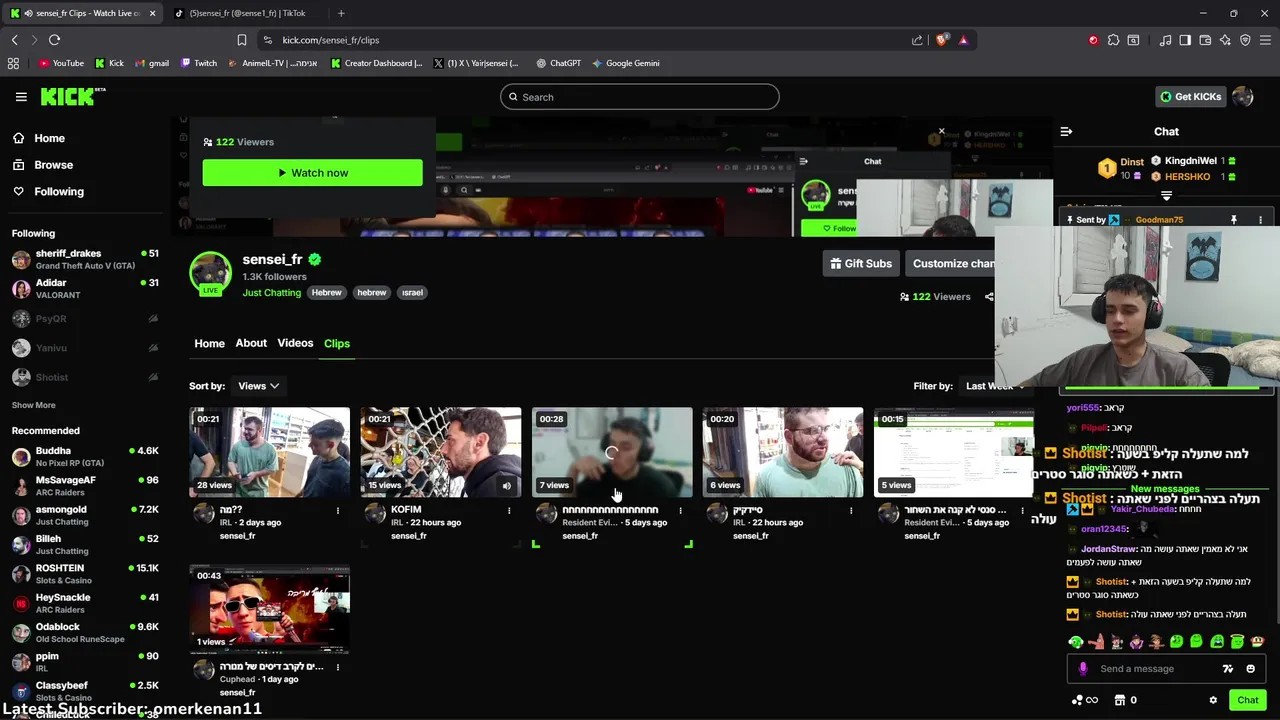This screenshot has height=720, width=1280.
Task: Open the Kick hamburger sidebar menu
Action: pos(21,97)
